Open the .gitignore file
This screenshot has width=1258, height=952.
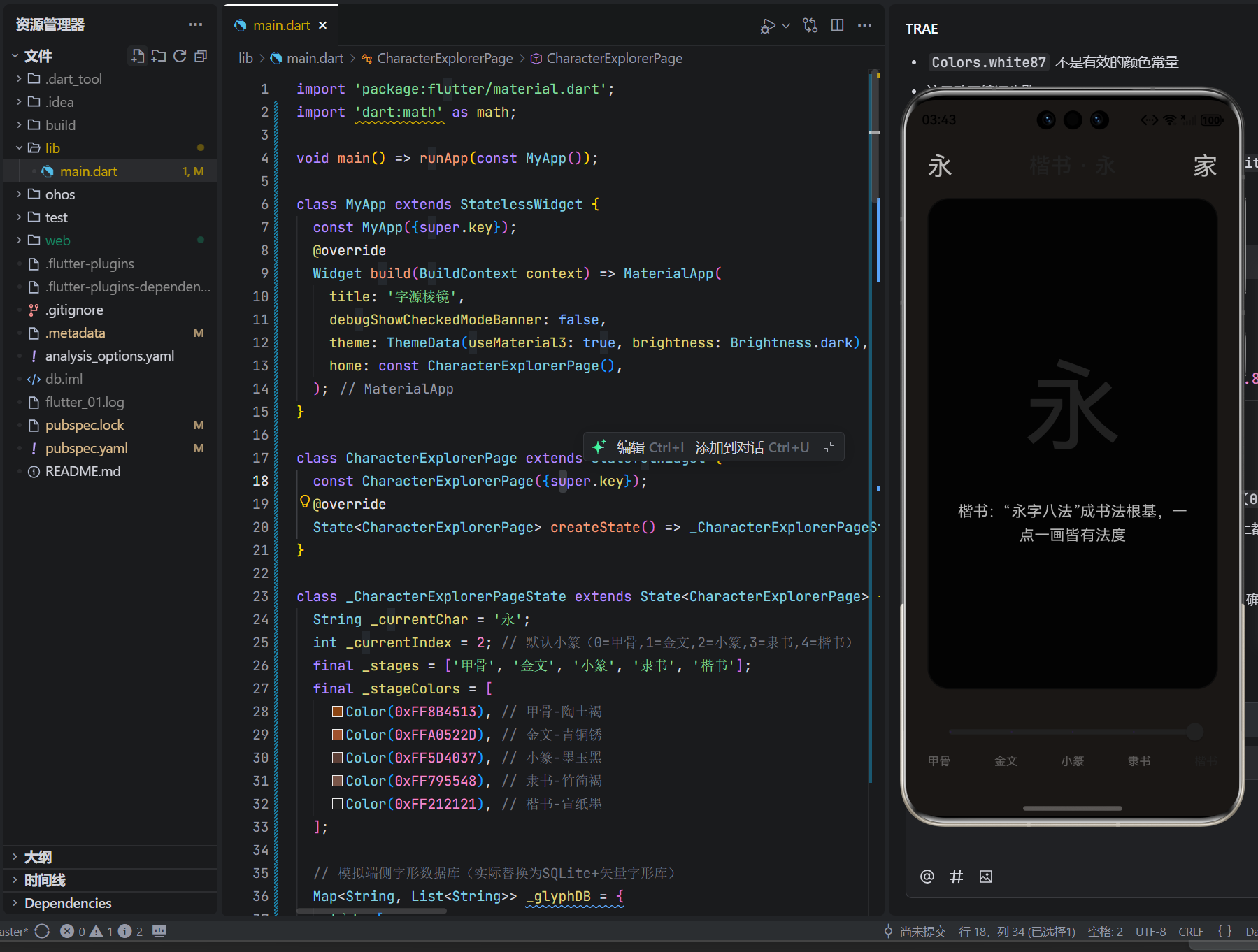point(74,310)
